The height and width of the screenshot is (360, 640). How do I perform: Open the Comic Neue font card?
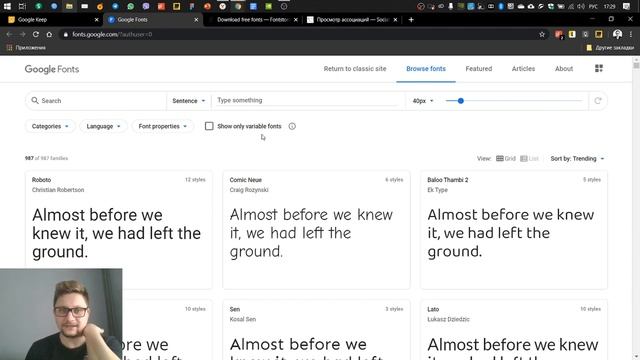316,230
